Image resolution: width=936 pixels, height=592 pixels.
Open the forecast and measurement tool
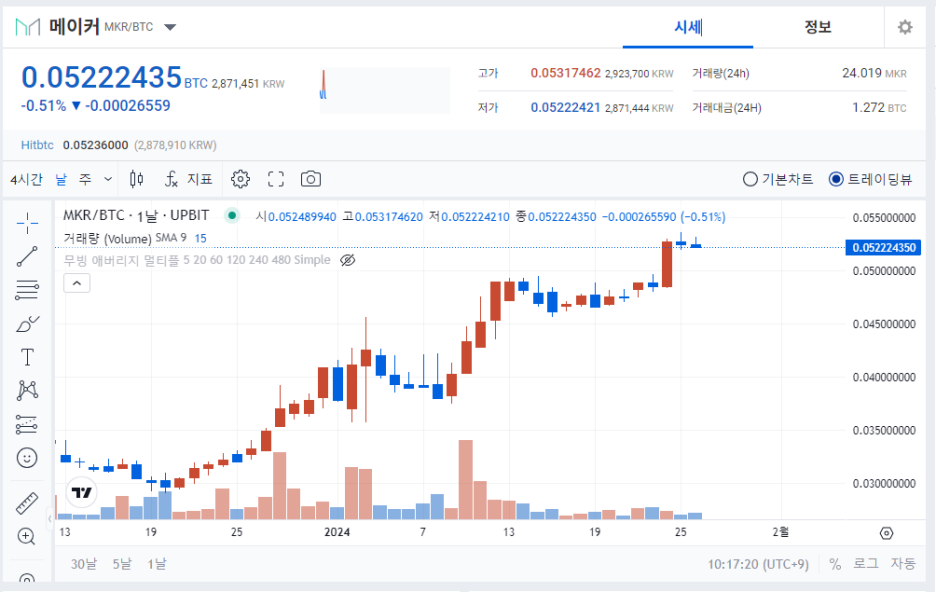point(27,424)
